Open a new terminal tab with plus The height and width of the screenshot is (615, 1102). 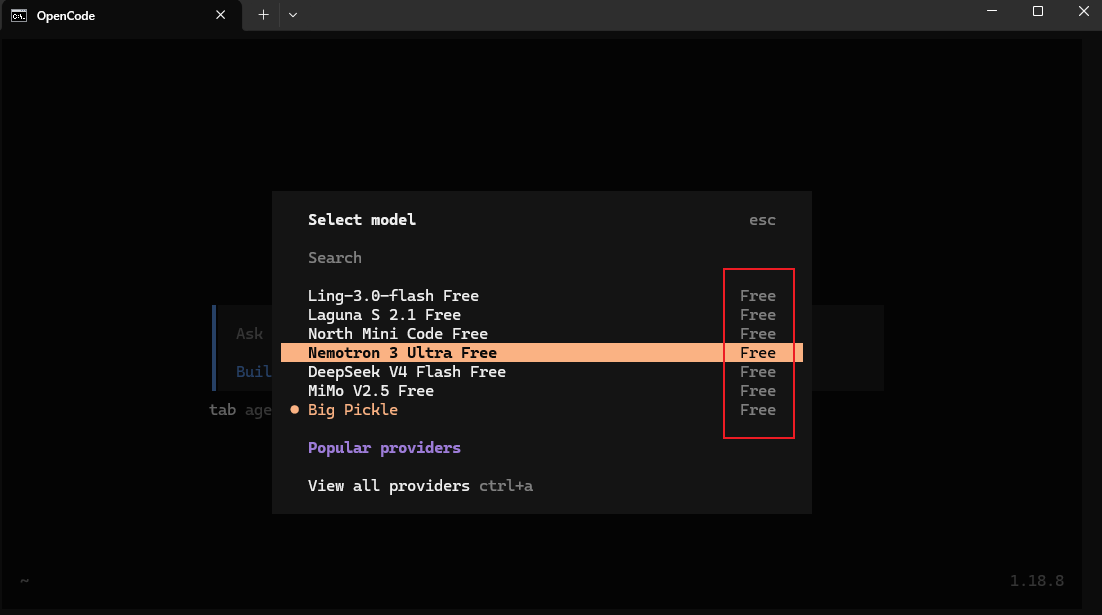pyautogui.click(x=263, y=15)
